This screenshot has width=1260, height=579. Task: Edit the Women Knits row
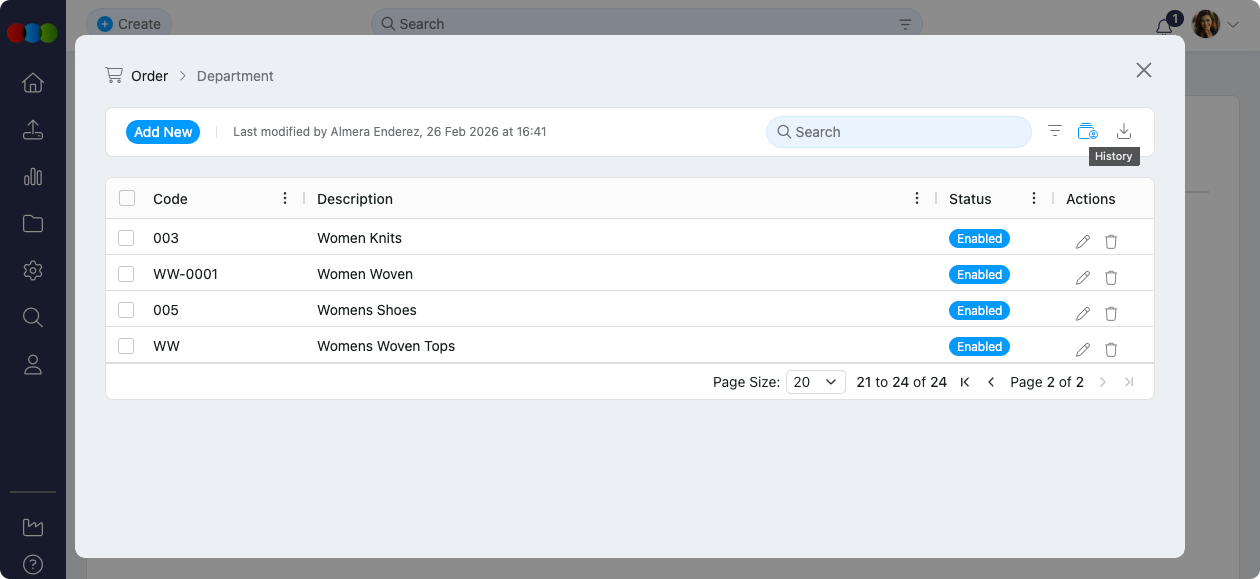[x=1082, y=241]
